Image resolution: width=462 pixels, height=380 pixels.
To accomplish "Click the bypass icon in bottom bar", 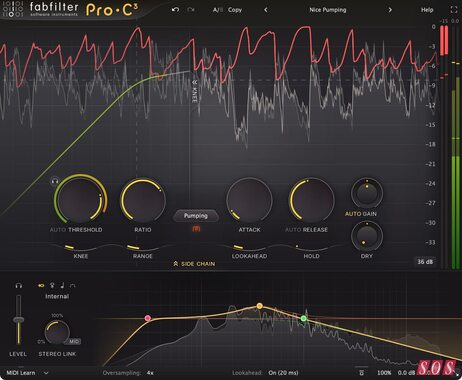I will pyautogui.click(x=361, y=372).
